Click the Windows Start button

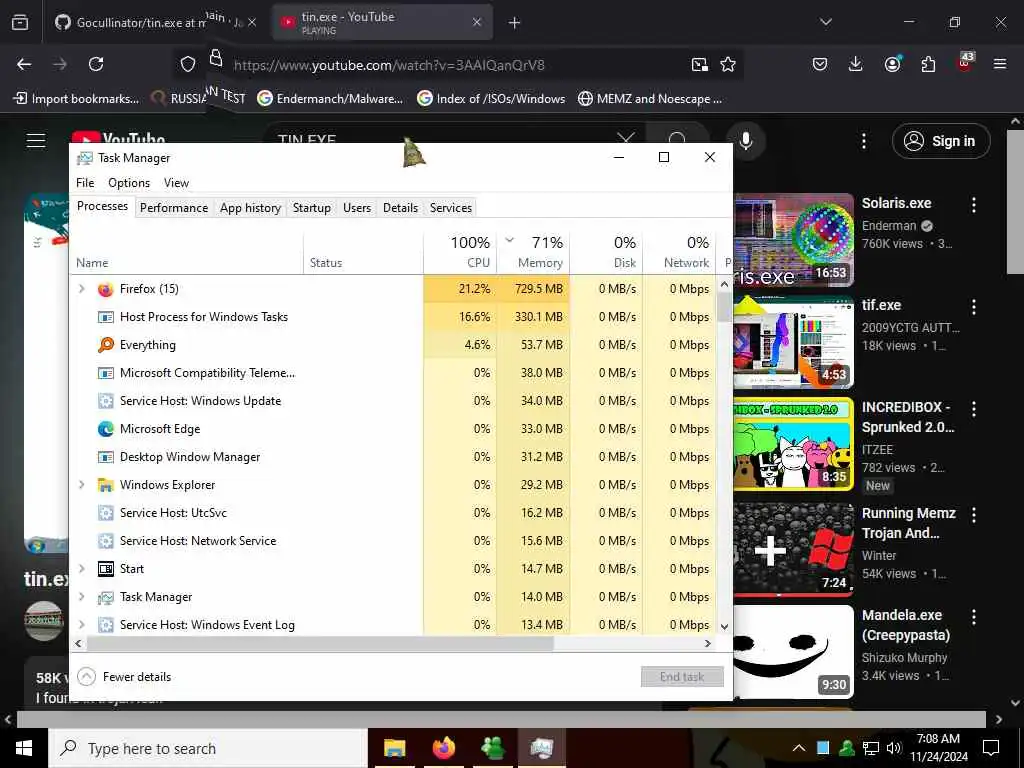pyautogui.click(x=24, y=748)
